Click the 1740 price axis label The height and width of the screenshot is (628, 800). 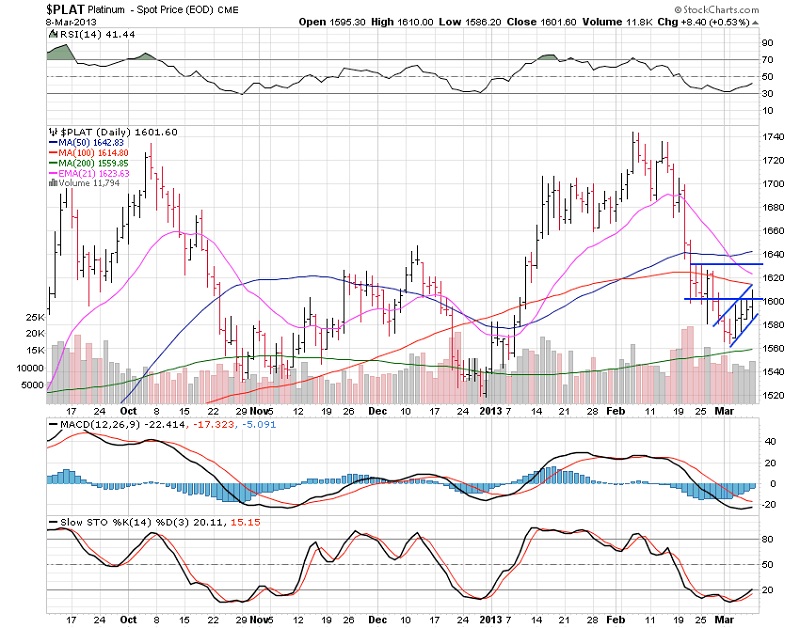coord(773,137)
